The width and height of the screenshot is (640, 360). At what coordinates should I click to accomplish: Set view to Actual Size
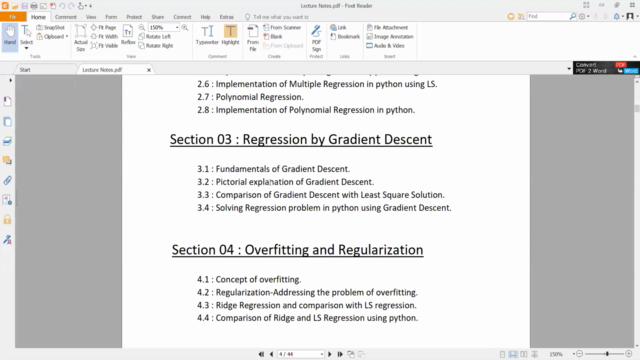click(80, 38)
